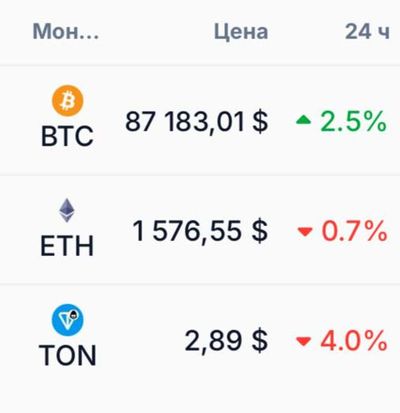The image size is (400, 413).
Task: Tap the red 4.0% change value
Action: pos(354,340)
